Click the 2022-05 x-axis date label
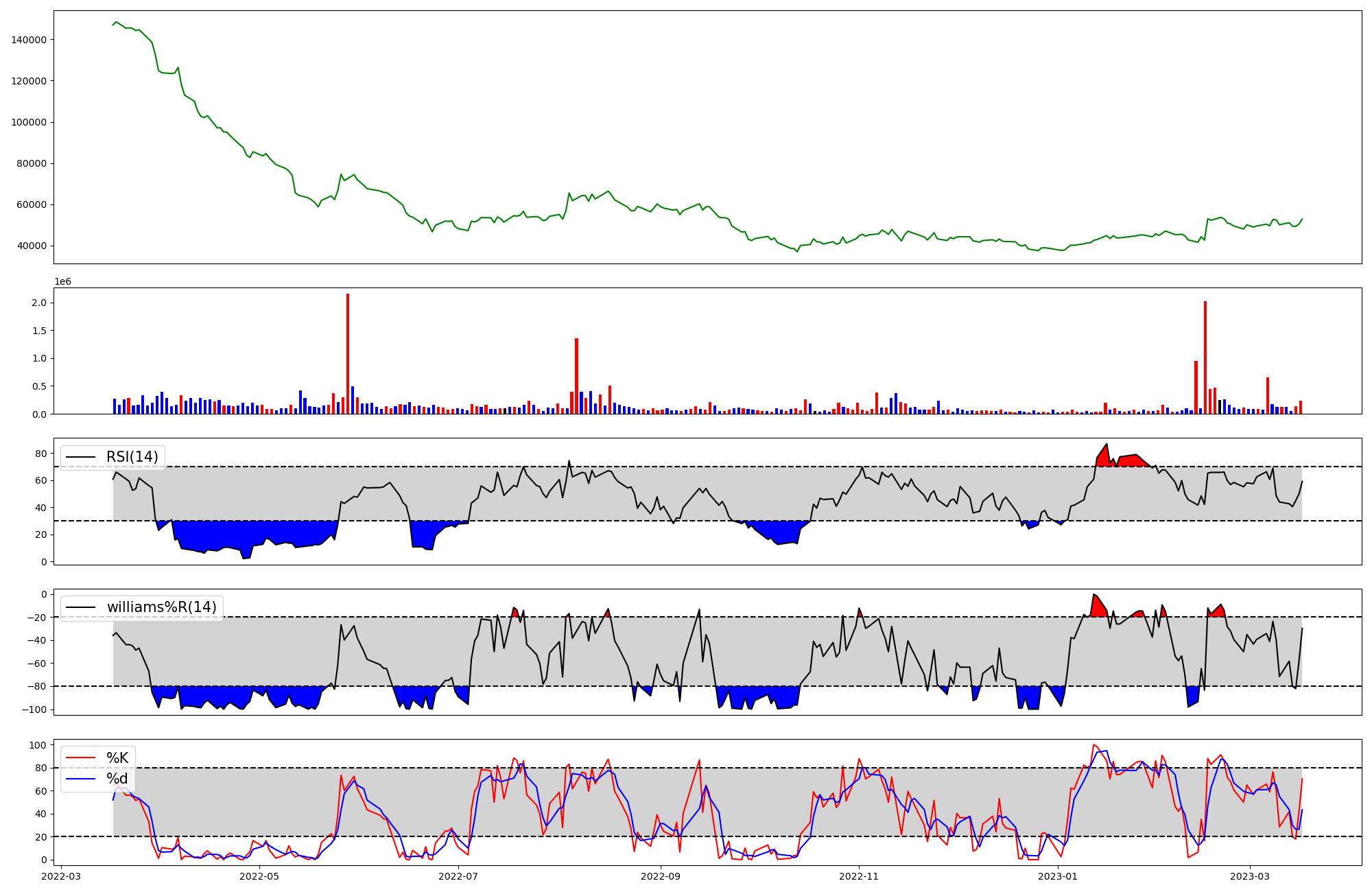 tap(260, 876)
